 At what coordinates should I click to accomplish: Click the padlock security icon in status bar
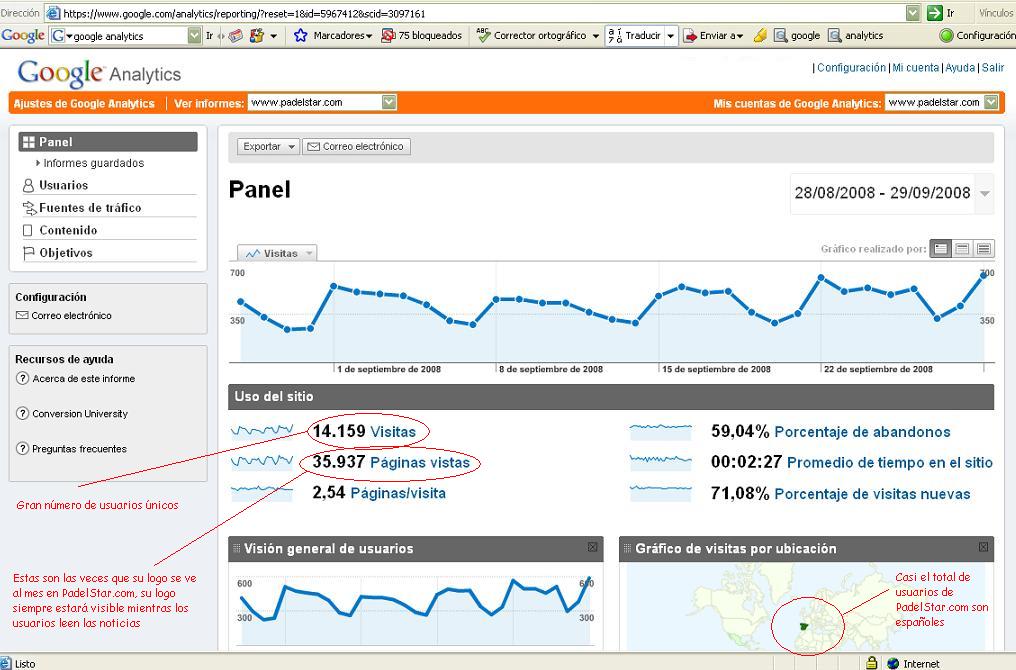click(x=872, y=663)
